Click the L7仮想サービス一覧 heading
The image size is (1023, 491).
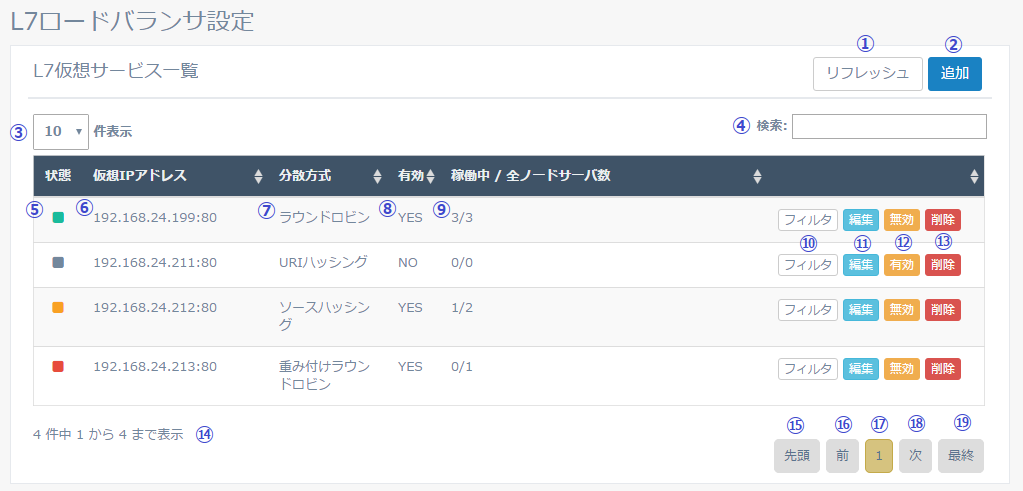(115, 70)
